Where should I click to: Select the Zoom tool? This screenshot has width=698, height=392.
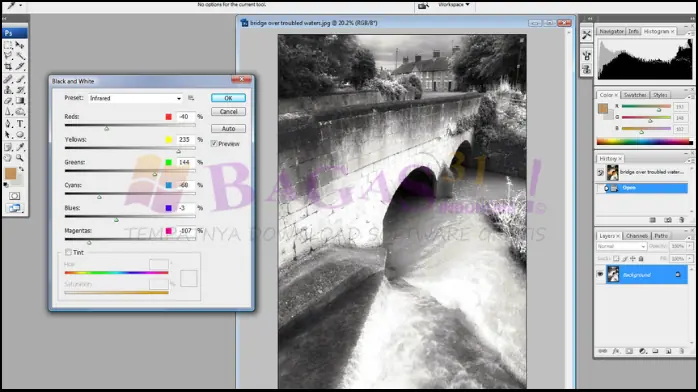click(20, 158)
